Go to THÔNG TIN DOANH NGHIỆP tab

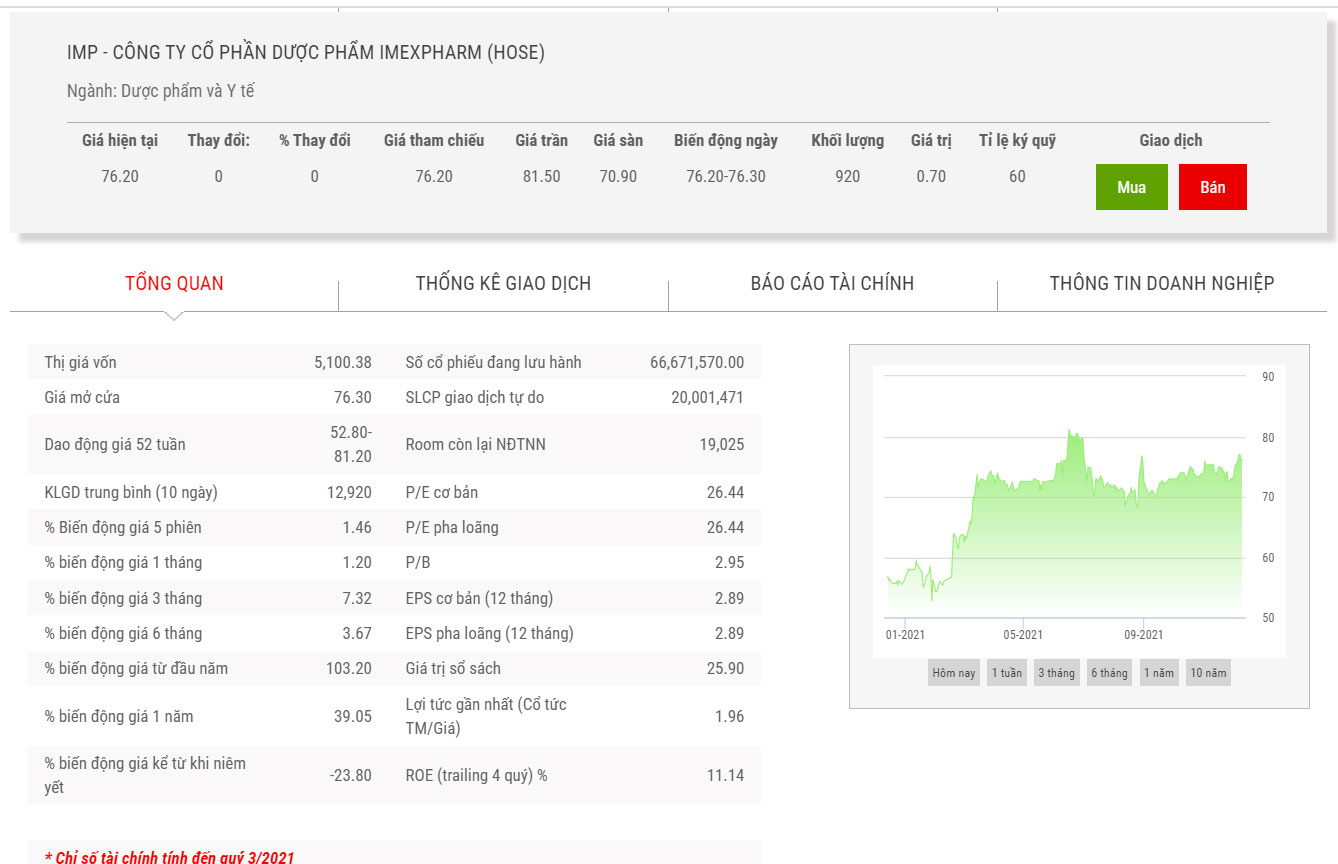click(1161, 283)
